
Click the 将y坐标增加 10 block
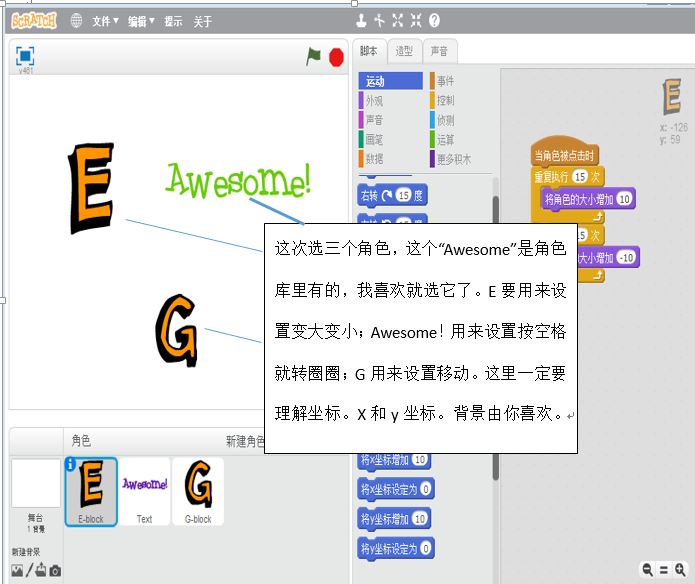(394, 519)
